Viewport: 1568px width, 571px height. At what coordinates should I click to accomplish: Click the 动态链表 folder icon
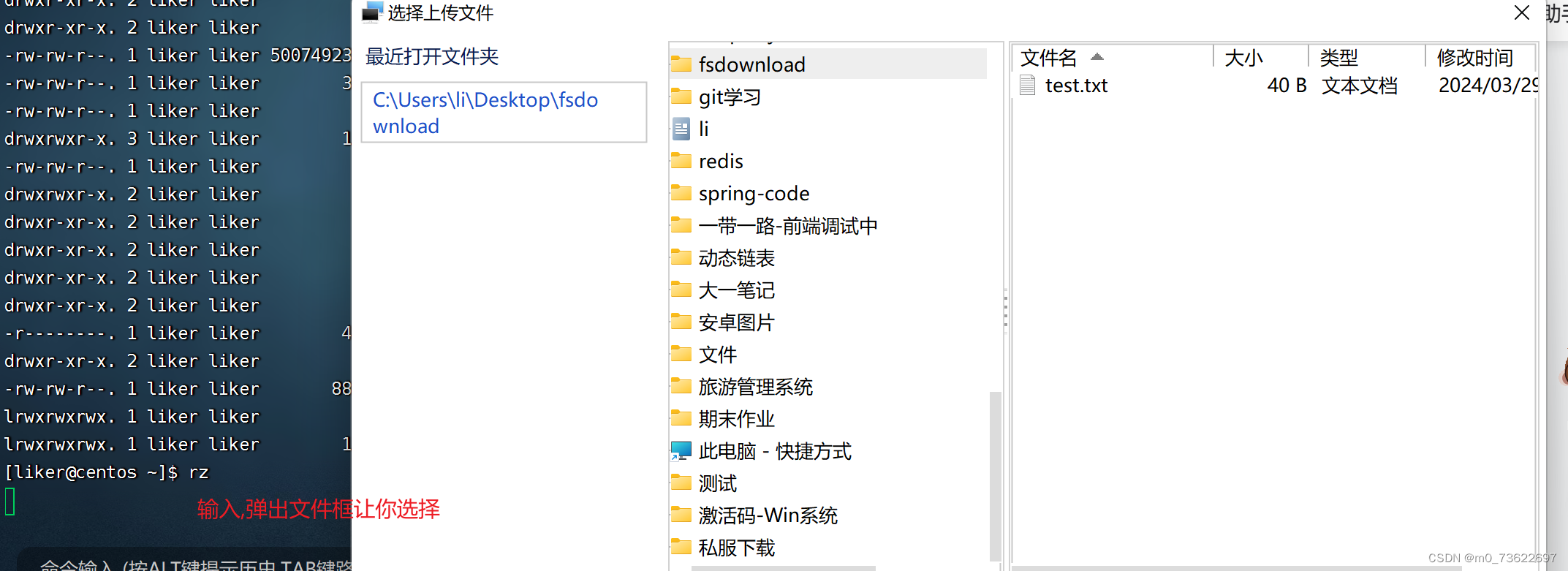681,257
